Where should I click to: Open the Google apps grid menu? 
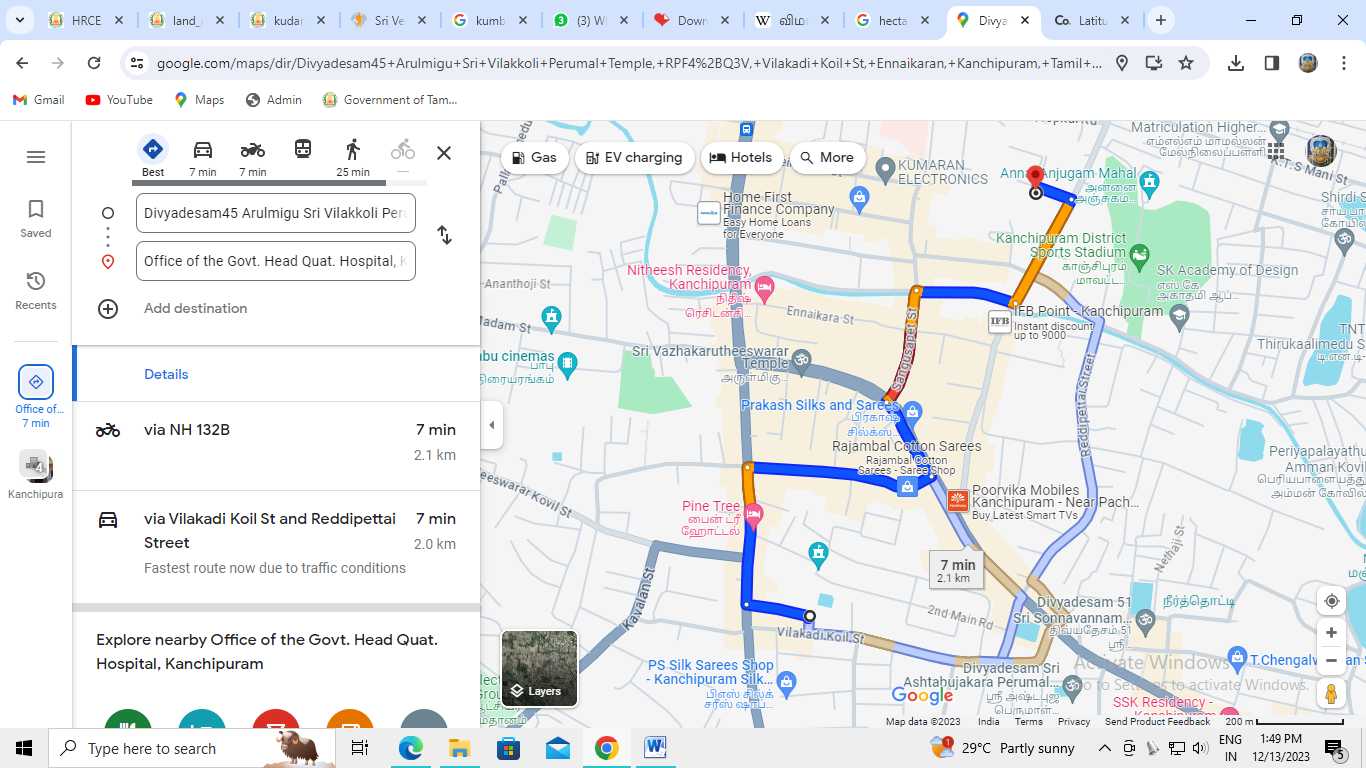1276,151
